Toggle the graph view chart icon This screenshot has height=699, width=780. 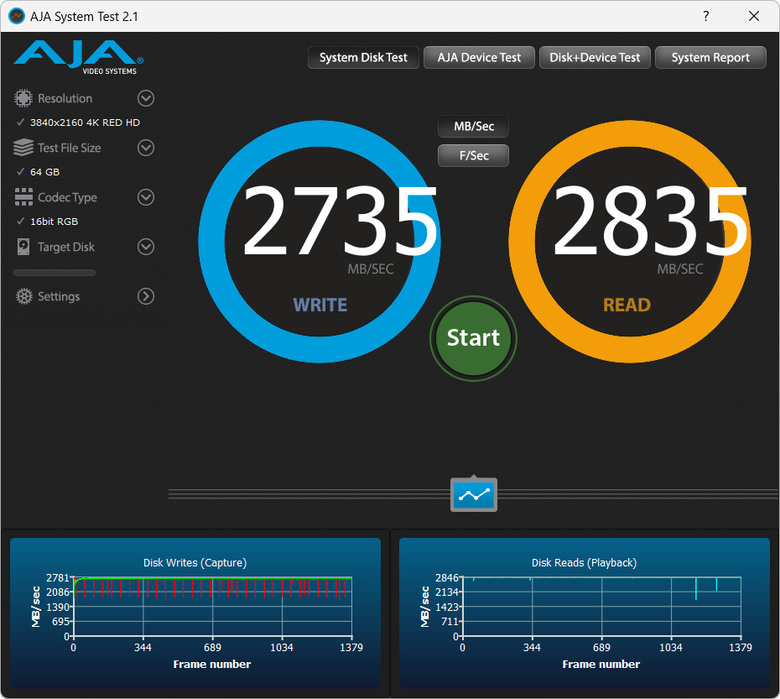click(x=474, y=495)
